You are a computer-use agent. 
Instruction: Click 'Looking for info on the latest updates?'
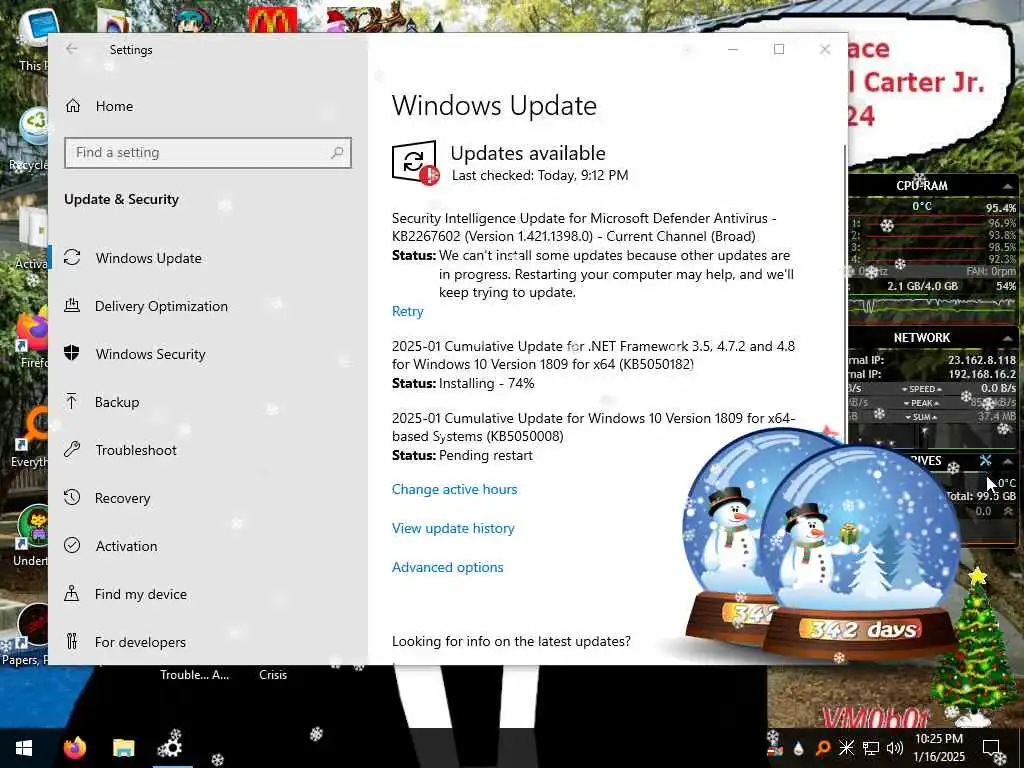(x=511, y=641)
